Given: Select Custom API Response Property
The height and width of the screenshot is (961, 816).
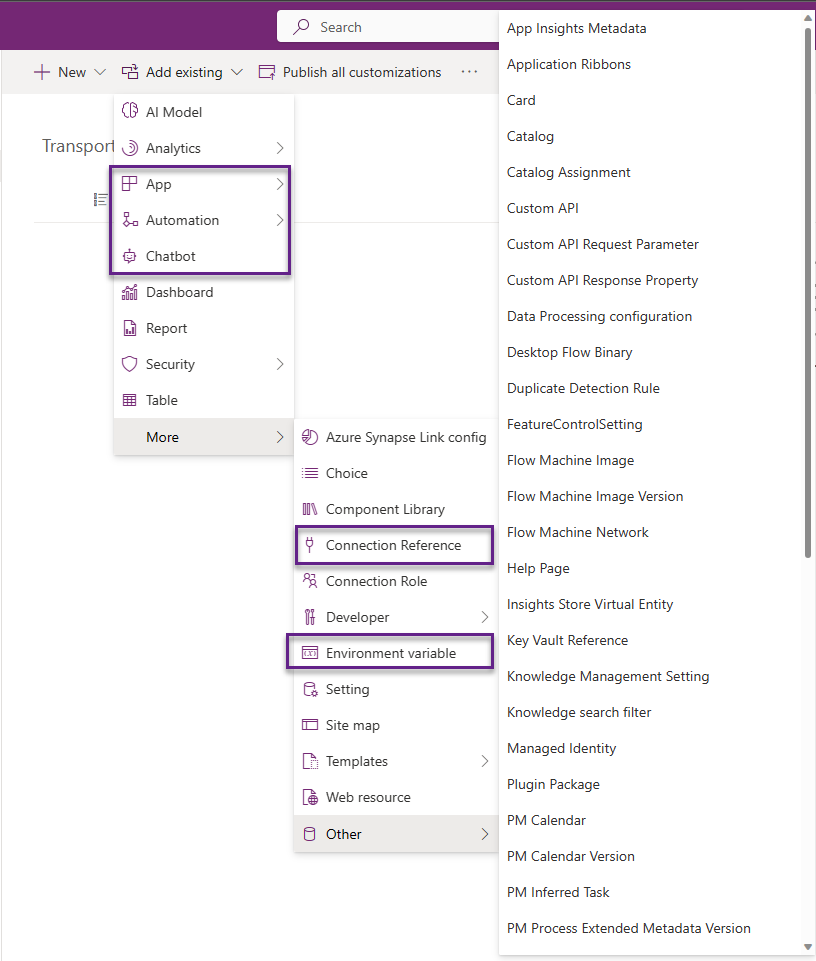Looking at the screenshot, I should [651, 280].
